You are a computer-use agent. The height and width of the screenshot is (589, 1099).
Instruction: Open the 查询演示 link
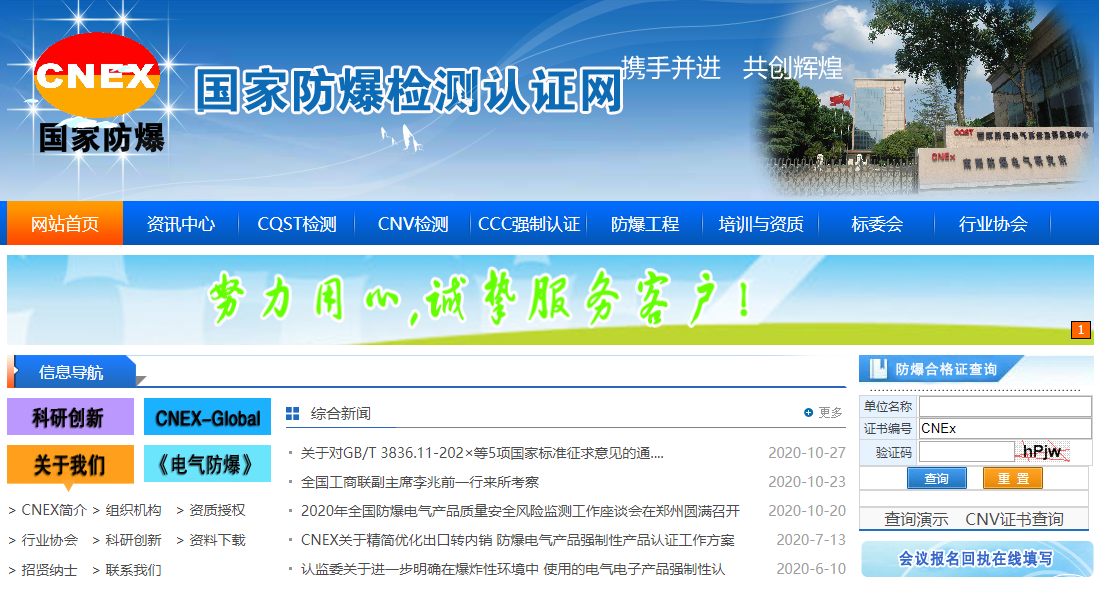pyautogui.click(x=915, y=519)
